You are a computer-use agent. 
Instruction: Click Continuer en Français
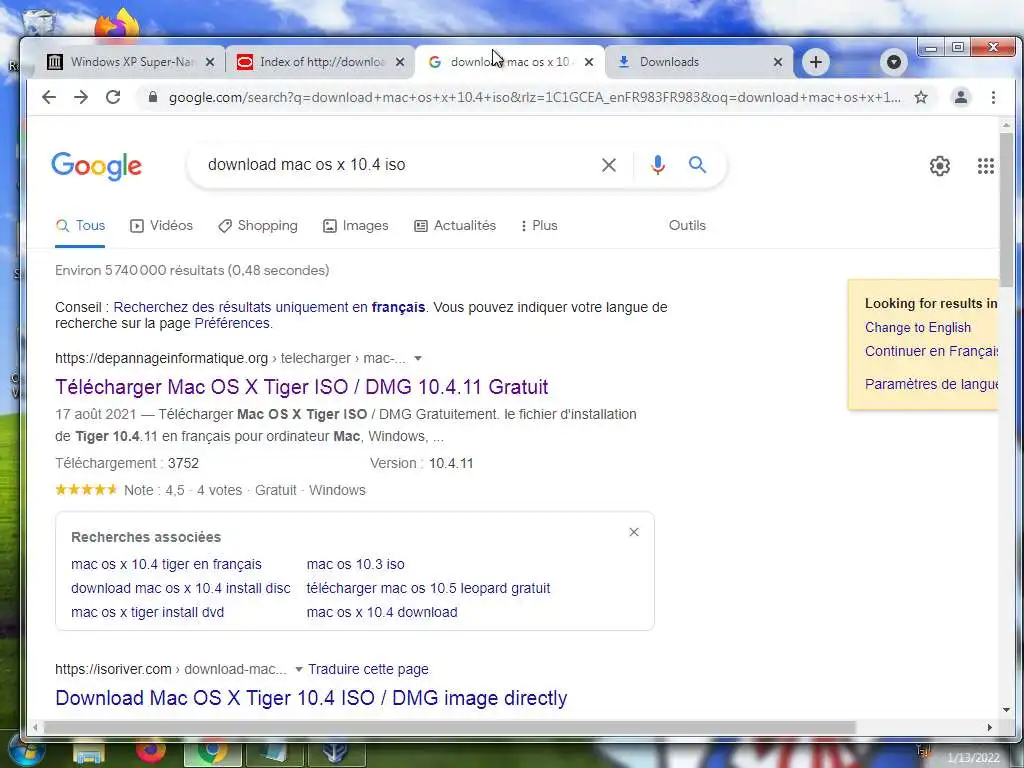point(931,351)
